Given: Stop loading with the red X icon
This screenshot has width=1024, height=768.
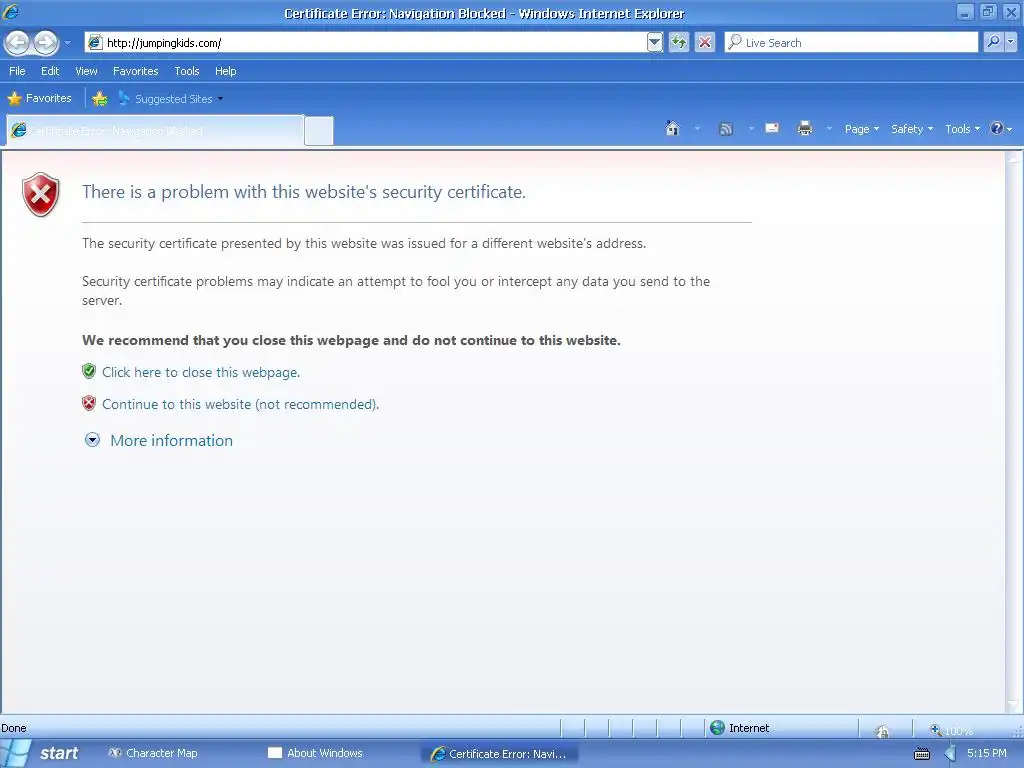Looking at the screenshot, I should coord(705,43).
